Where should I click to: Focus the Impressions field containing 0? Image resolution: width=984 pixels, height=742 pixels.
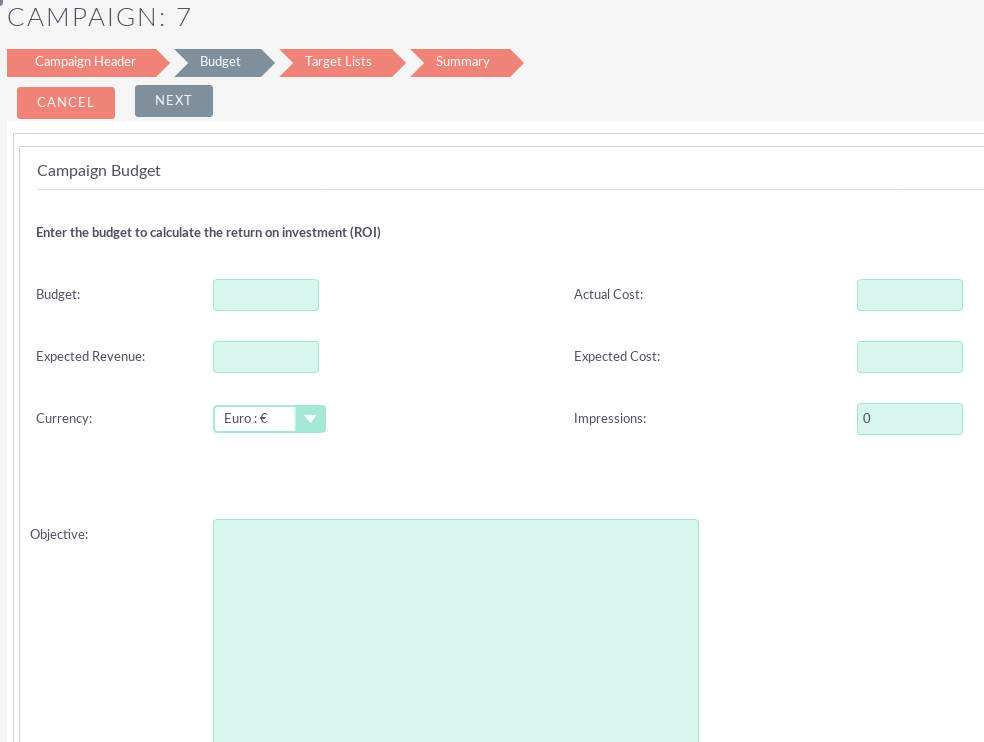(x=909, y=419)
